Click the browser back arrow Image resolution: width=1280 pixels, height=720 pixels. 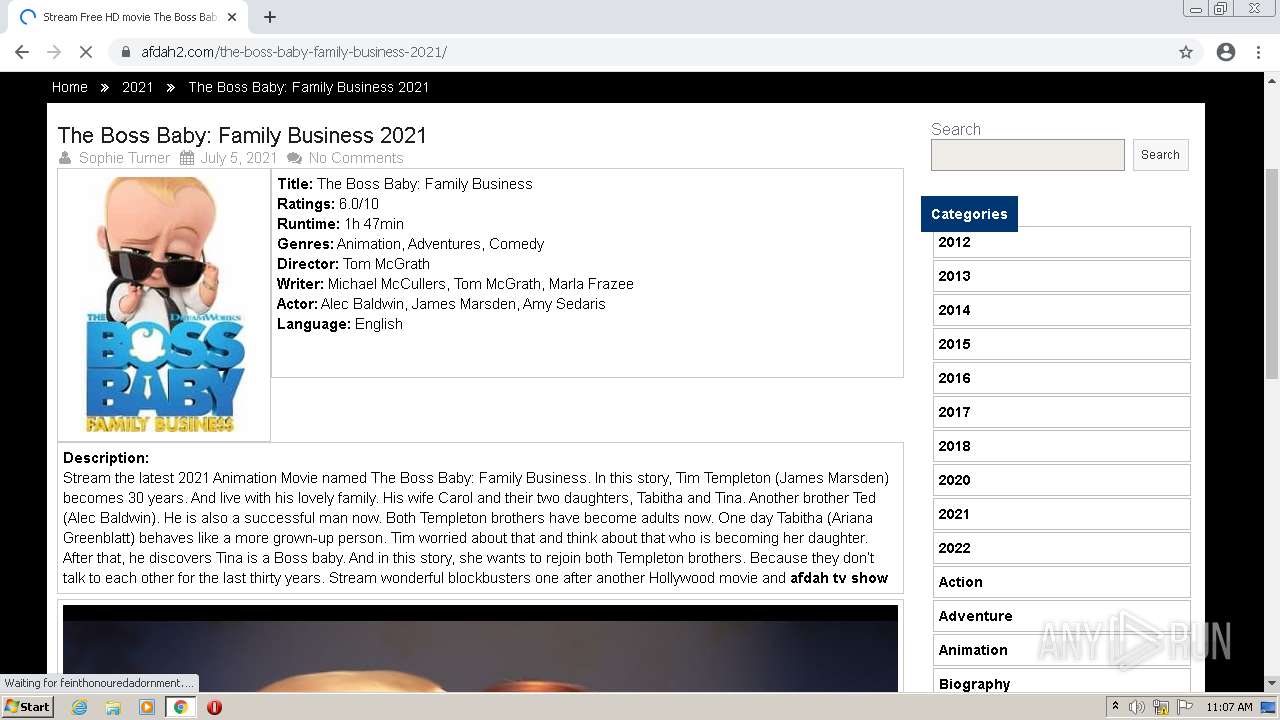22,52
